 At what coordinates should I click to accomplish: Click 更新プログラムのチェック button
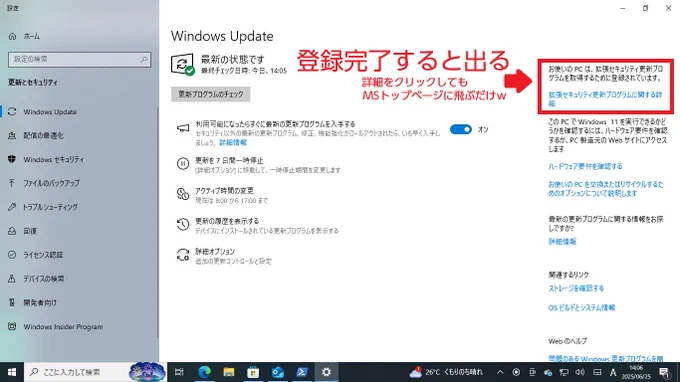[211, 94]
